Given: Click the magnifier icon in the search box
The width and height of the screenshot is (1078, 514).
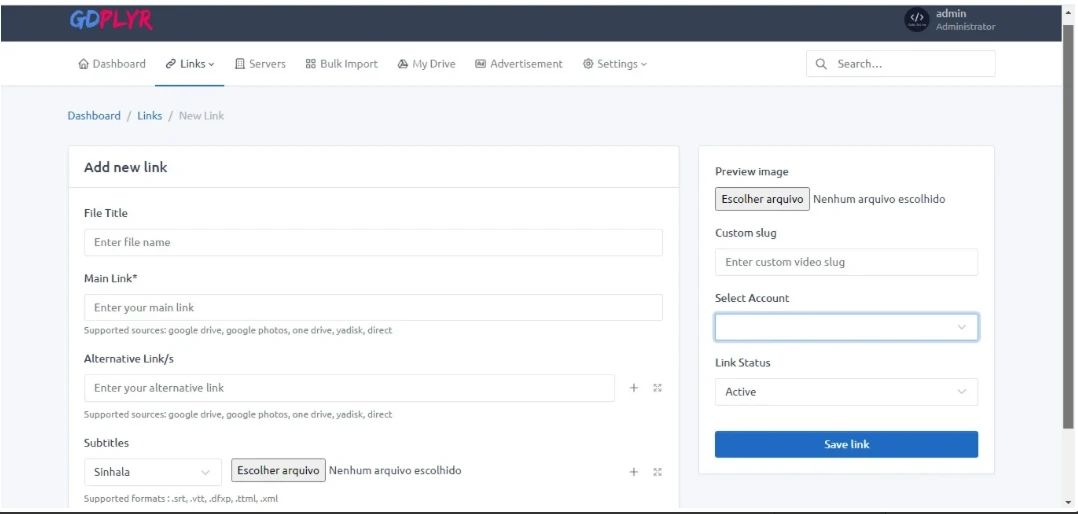Looking at the screenshot, I should click(822, 64).
